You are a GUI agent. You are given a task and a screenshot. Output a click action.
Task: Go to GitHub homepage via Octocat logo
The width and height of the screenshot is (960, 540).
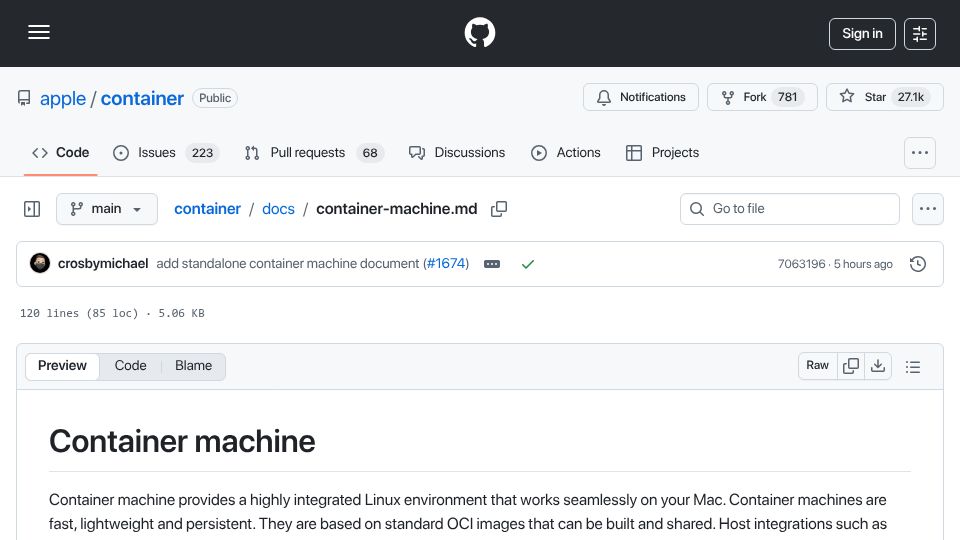[479, 32]
